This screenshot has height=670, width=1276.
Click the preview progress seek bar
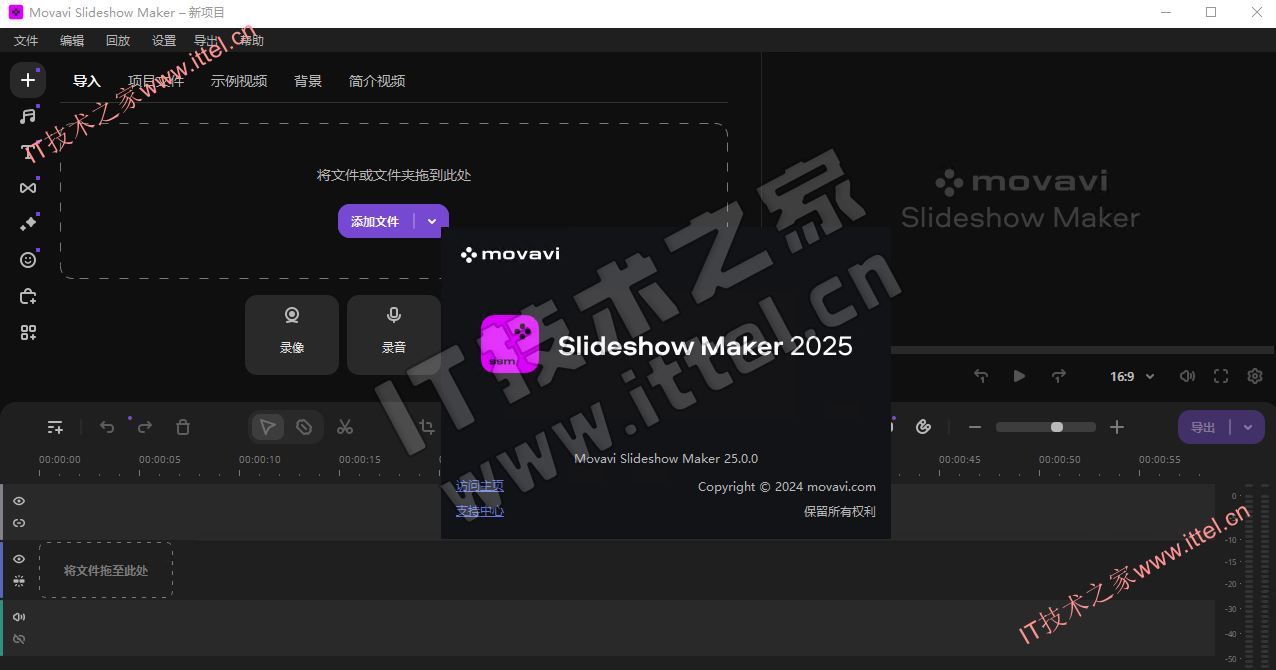(1083, 350)
